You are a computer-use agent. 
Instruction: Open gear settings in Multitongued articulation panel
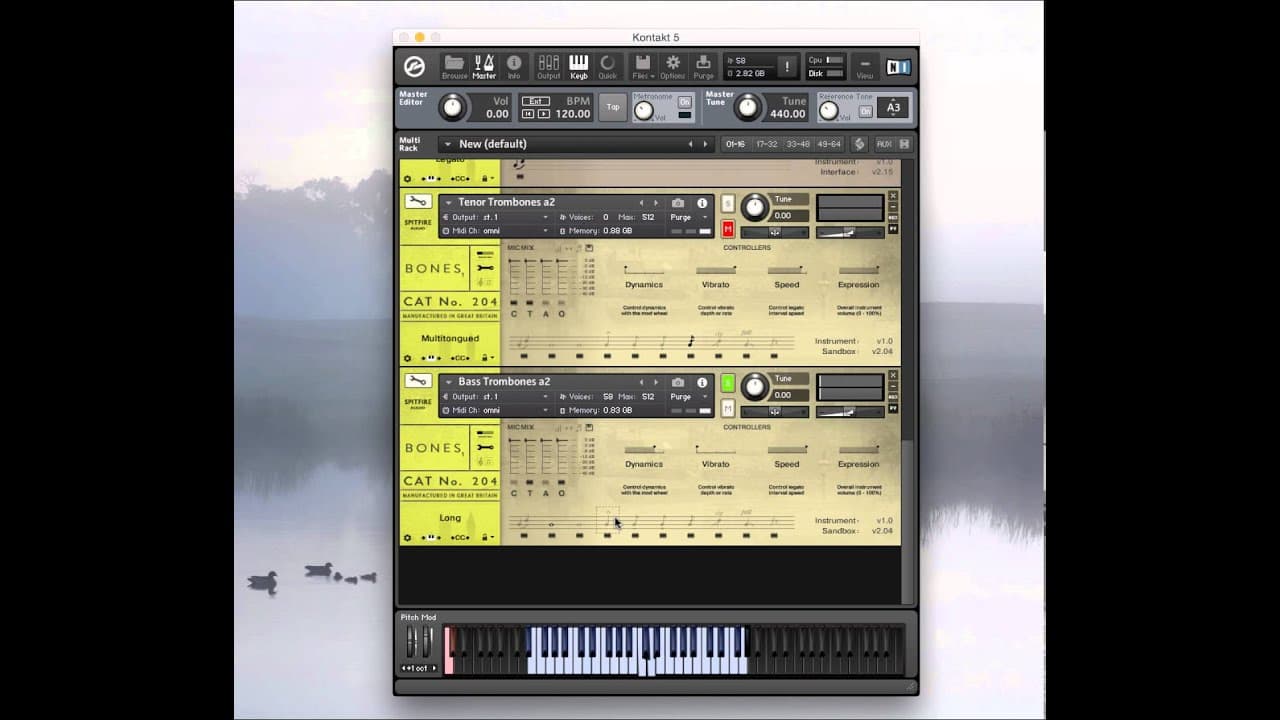coord(407,357)
